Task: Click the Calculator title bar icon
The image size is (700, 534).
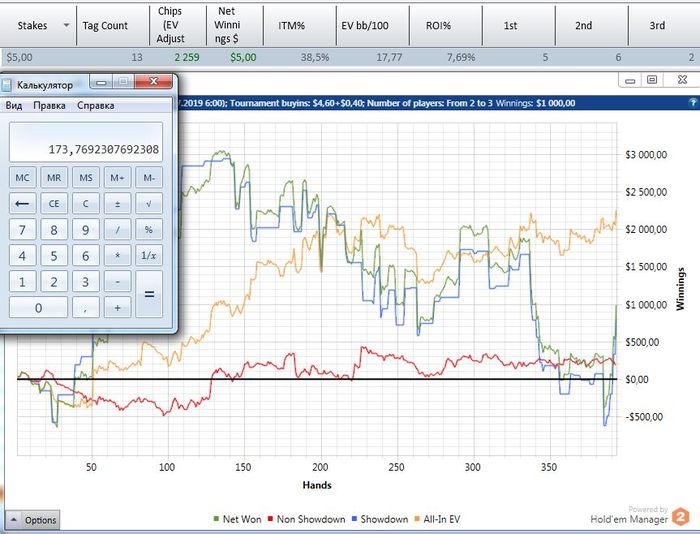Action: point(7,84)
